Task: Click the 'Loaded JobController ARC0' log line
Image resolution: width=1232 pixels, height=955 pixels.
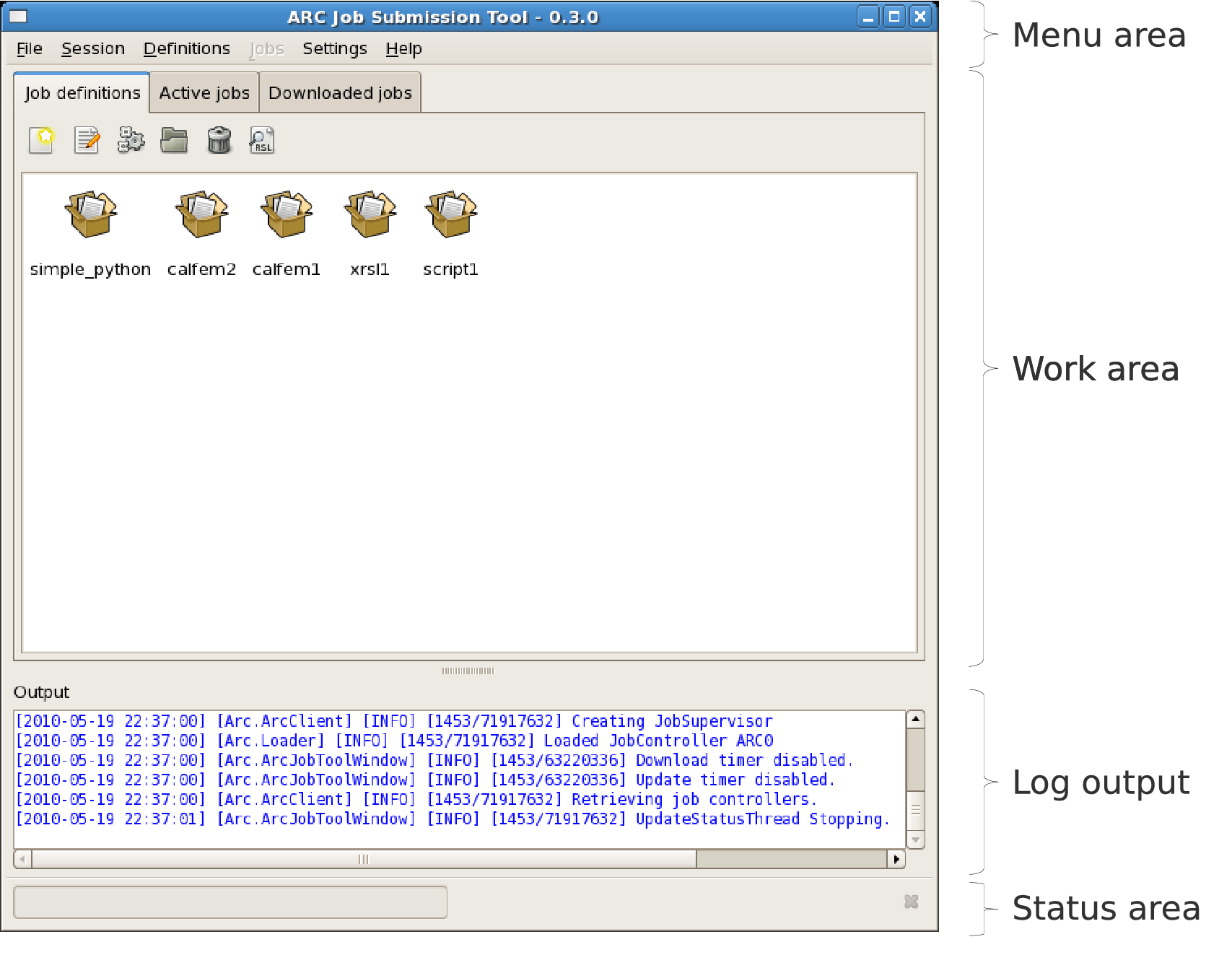Action: tap(394, 741)
